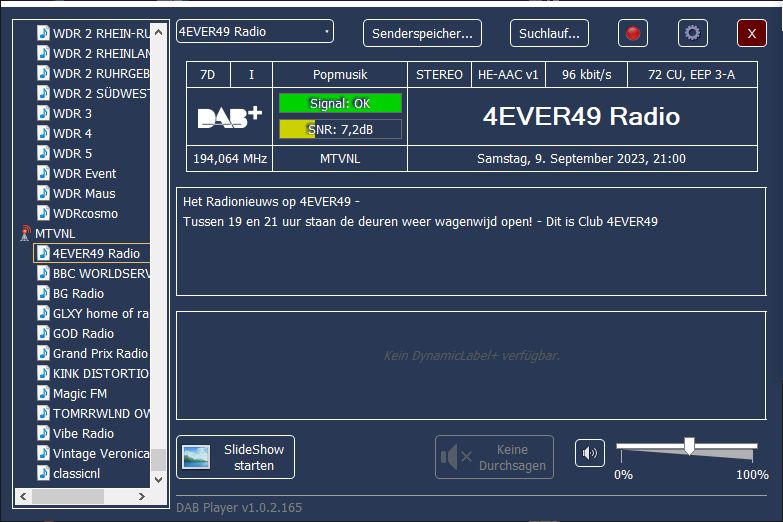Click the note icon beside Vintage Veronica
This screenshot has width=783, height=522.
(43, 453)
